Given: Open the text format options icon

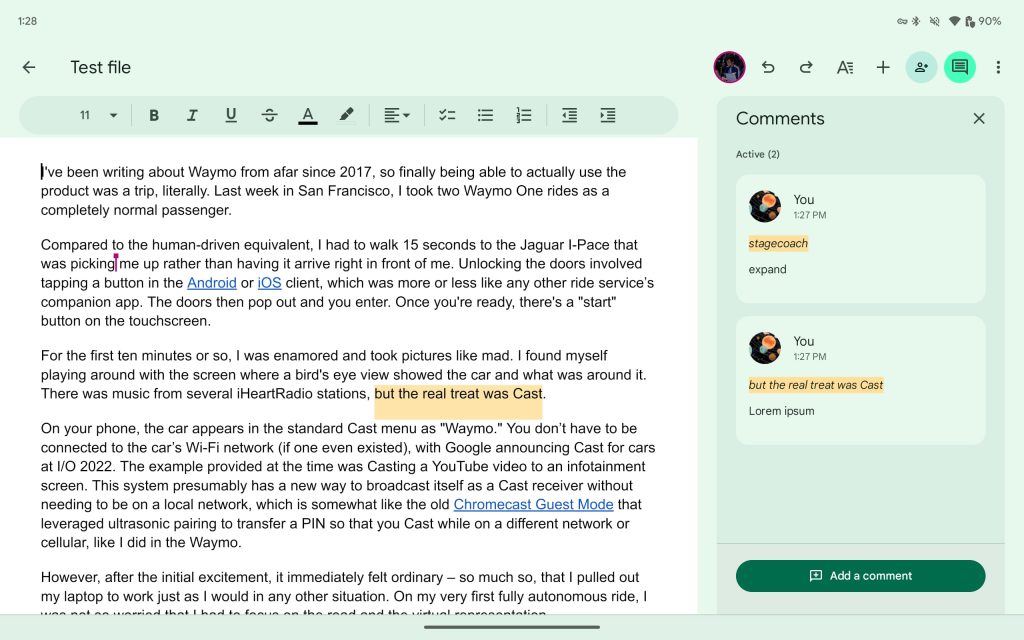Looking at the screenshot, I should 845,67.
